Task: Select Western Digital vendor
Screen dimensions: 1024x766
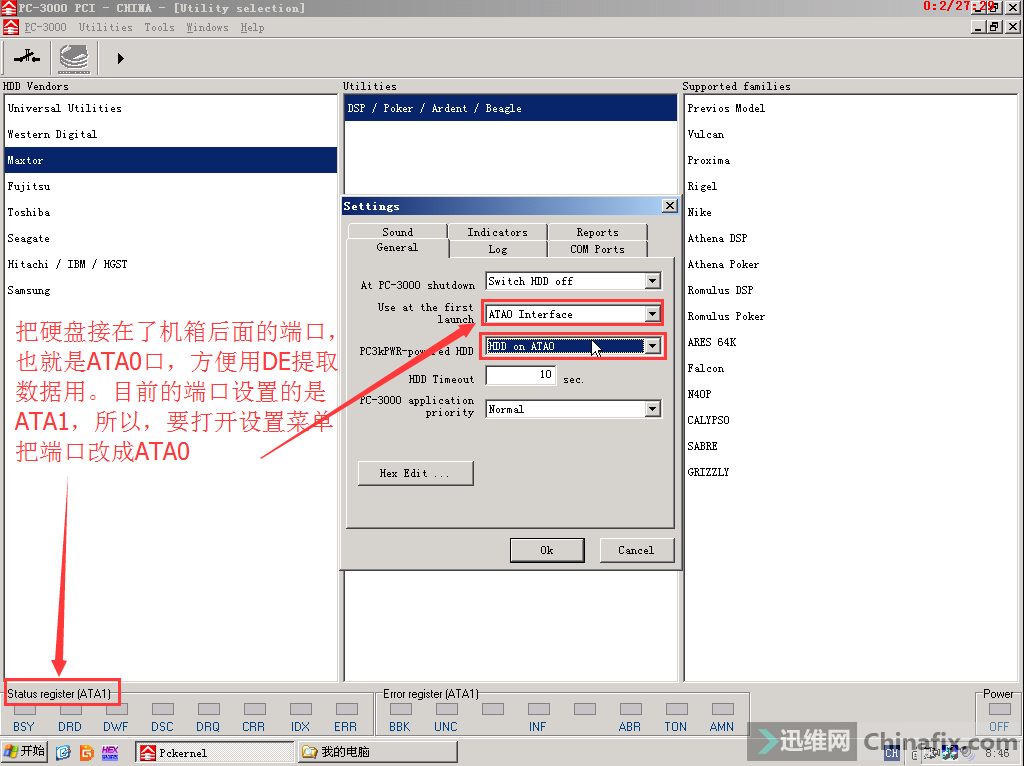Action: [x=171, y=134]
